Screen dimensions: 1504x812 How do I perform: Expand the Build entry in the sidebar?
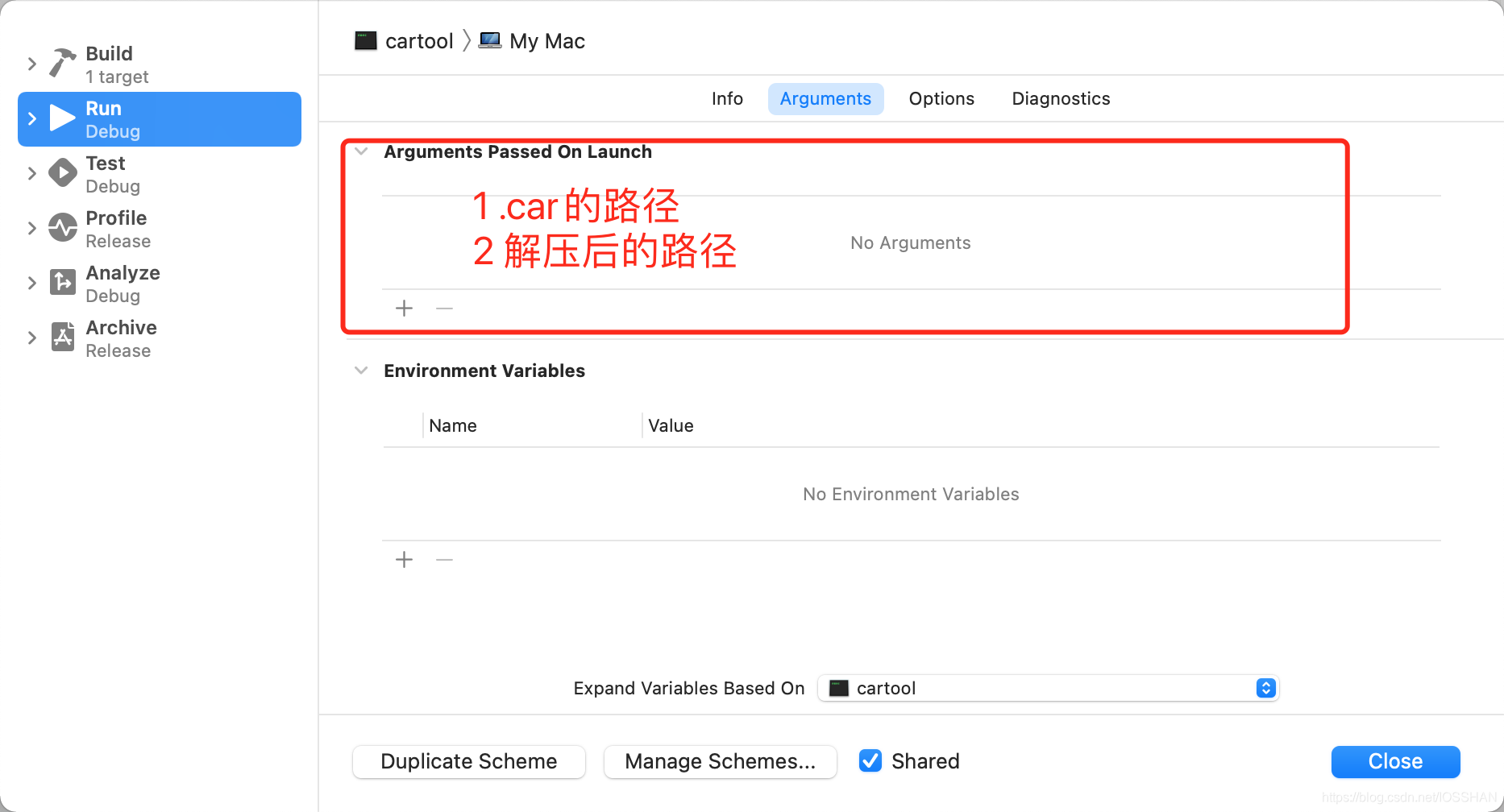click(x=31, y=63)
